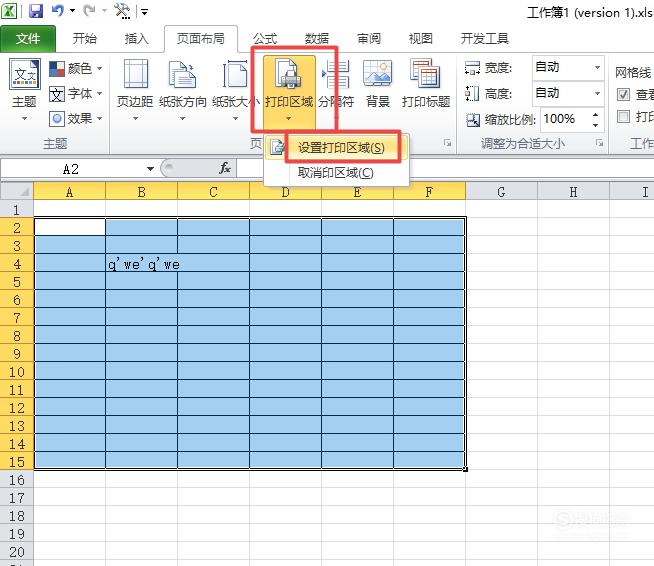Switch to the 公式 tab
Image resolution: width=654 pixels, height=566 pixels.
click(265, 39)
